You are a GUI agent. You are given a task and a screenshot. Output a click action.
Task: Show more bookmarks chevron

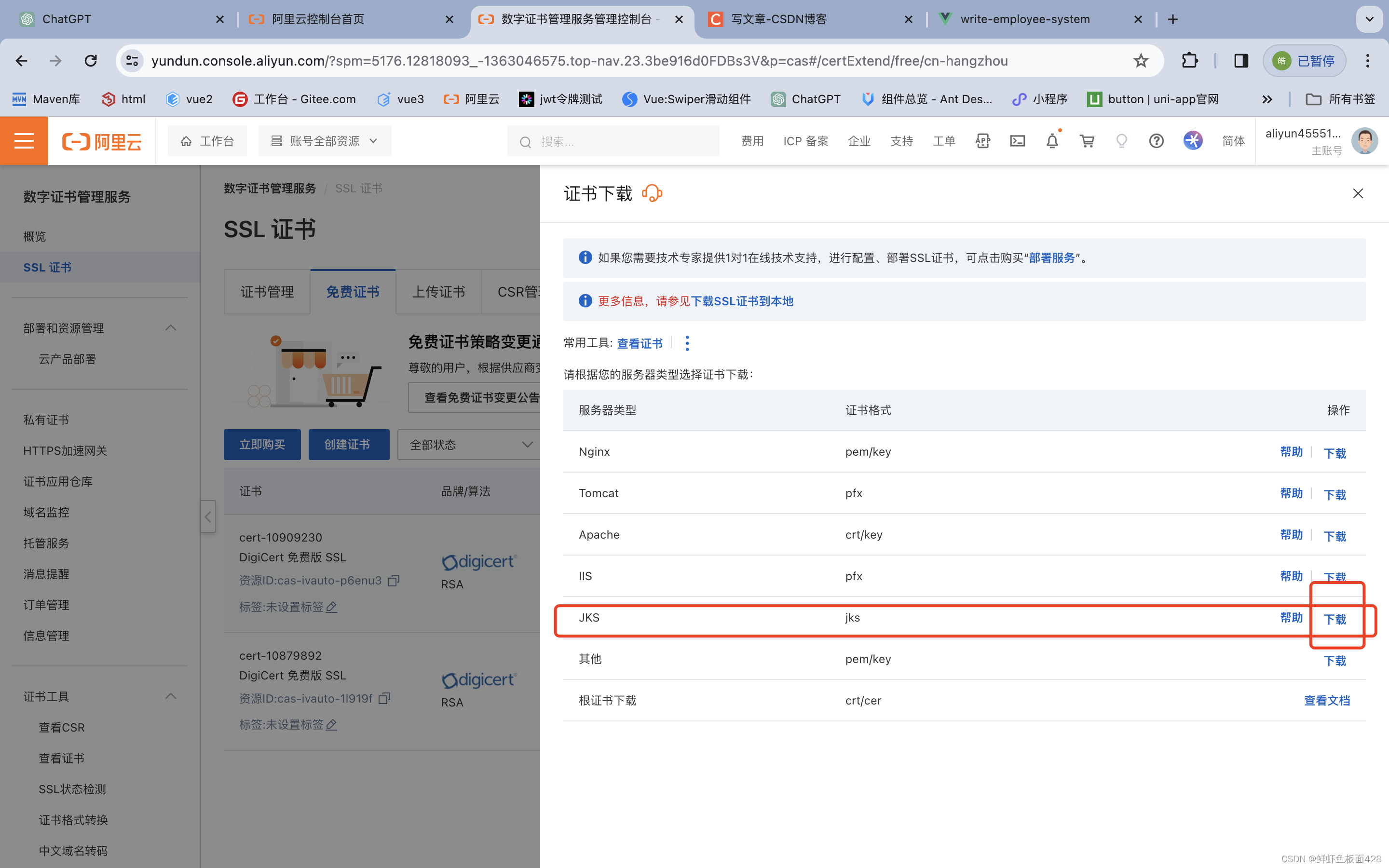click(1267, 100)
